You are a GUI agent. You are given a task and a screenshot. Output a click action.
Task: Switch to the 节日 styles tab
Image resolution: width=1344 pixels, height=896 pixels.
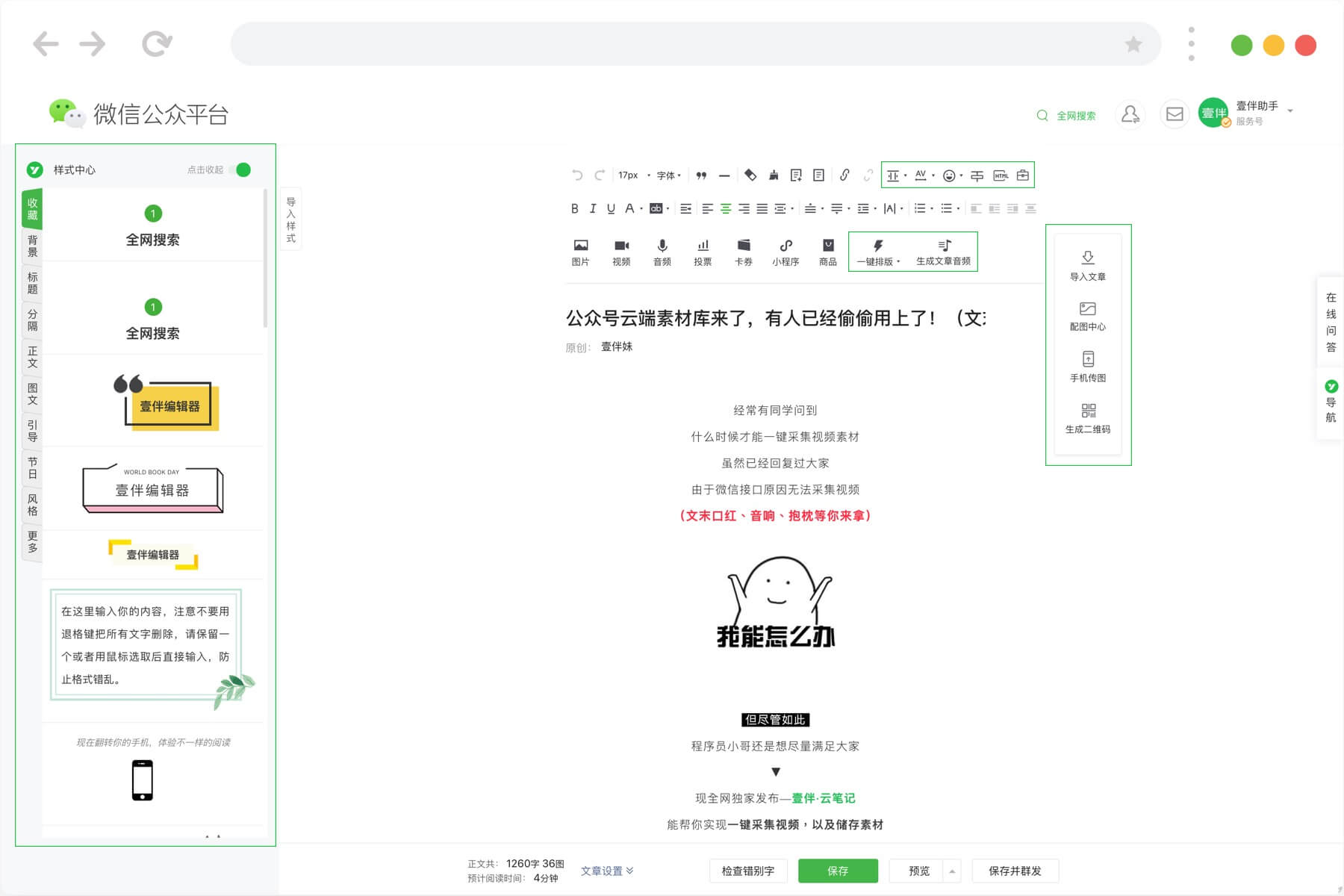click(31, 470)
